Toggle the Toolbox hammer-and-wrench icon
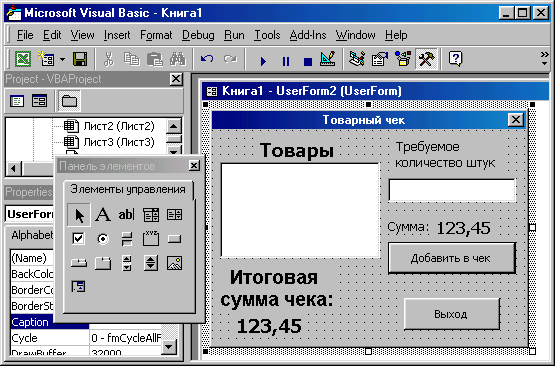 [x=426, y=59]
